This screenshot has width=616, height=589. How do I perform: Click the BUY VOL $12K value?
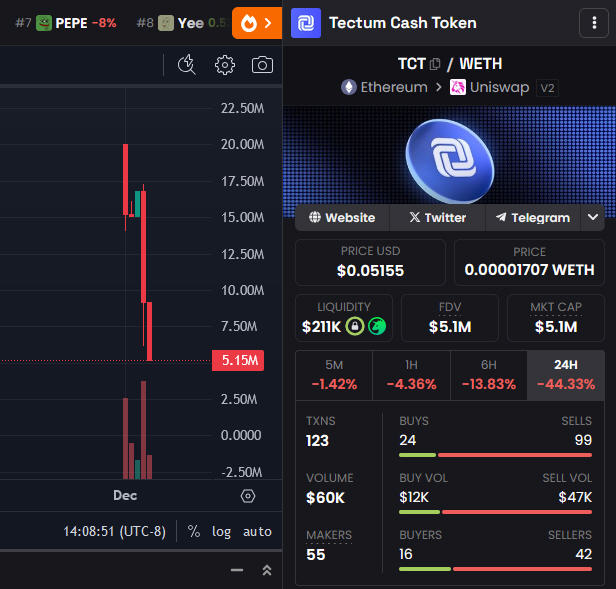click(414, 497)
